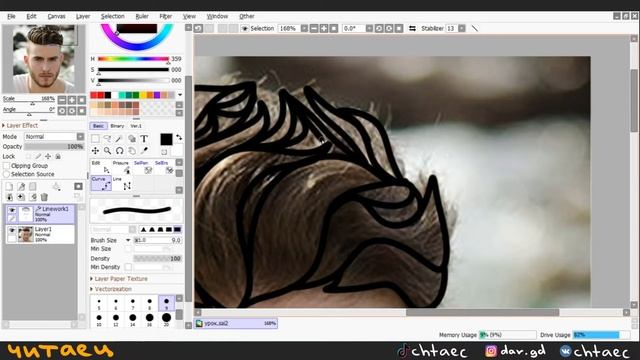Select the Pressure linework tool
This screenshot has height=360, width=640.
click(x=122, y=167)
